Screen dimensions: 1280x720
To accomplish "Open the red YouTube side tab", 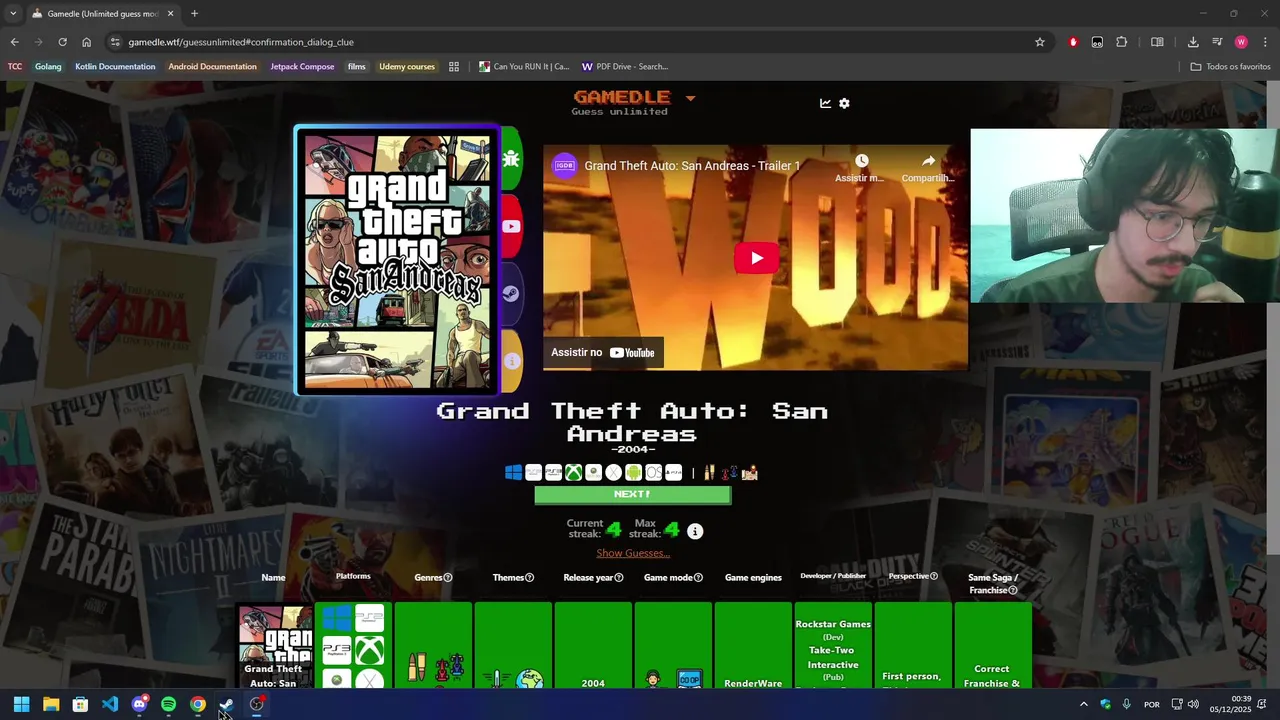I will [x=511, y=226].
